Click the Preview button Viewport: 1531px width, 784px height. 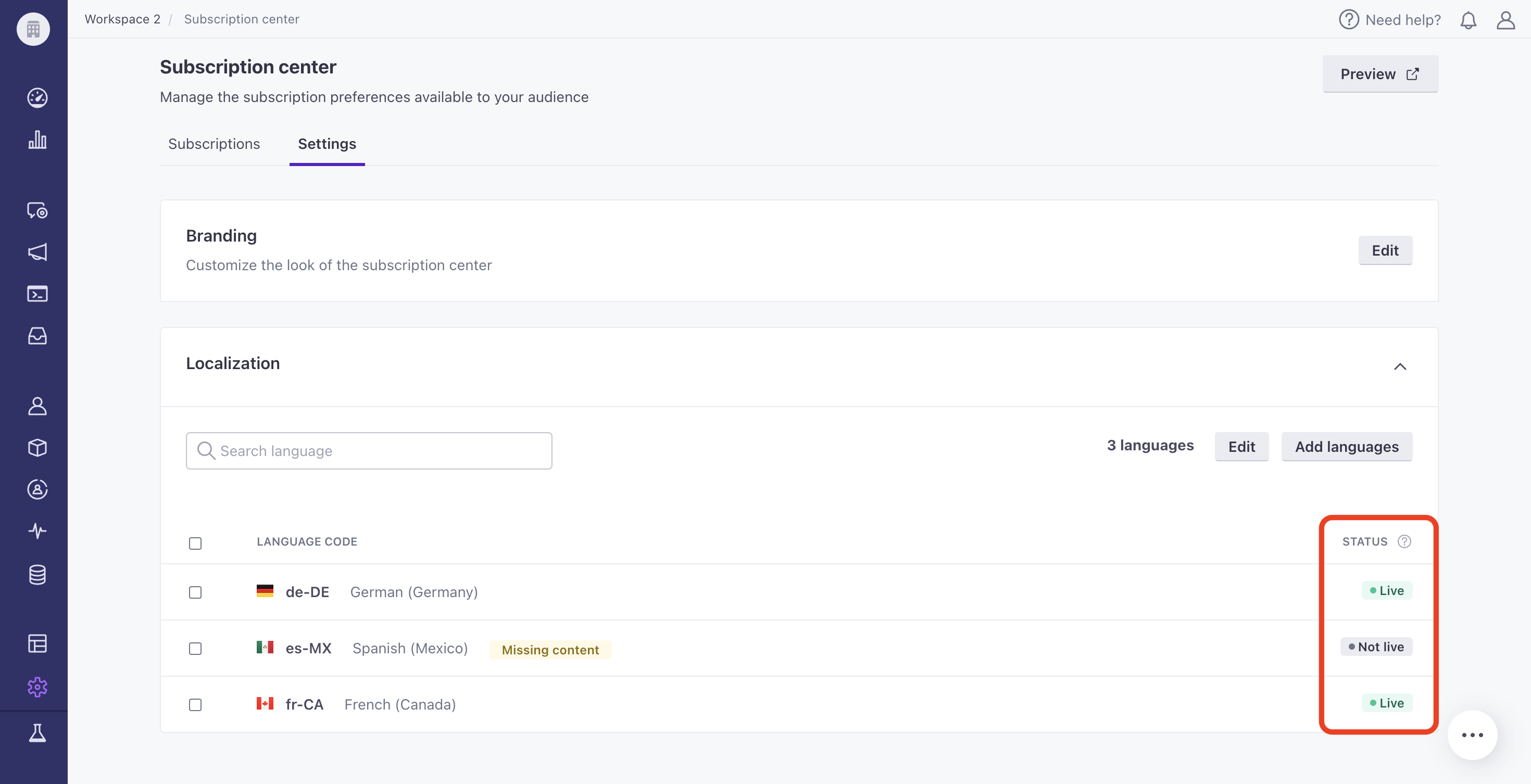[x=1380, y=74]
